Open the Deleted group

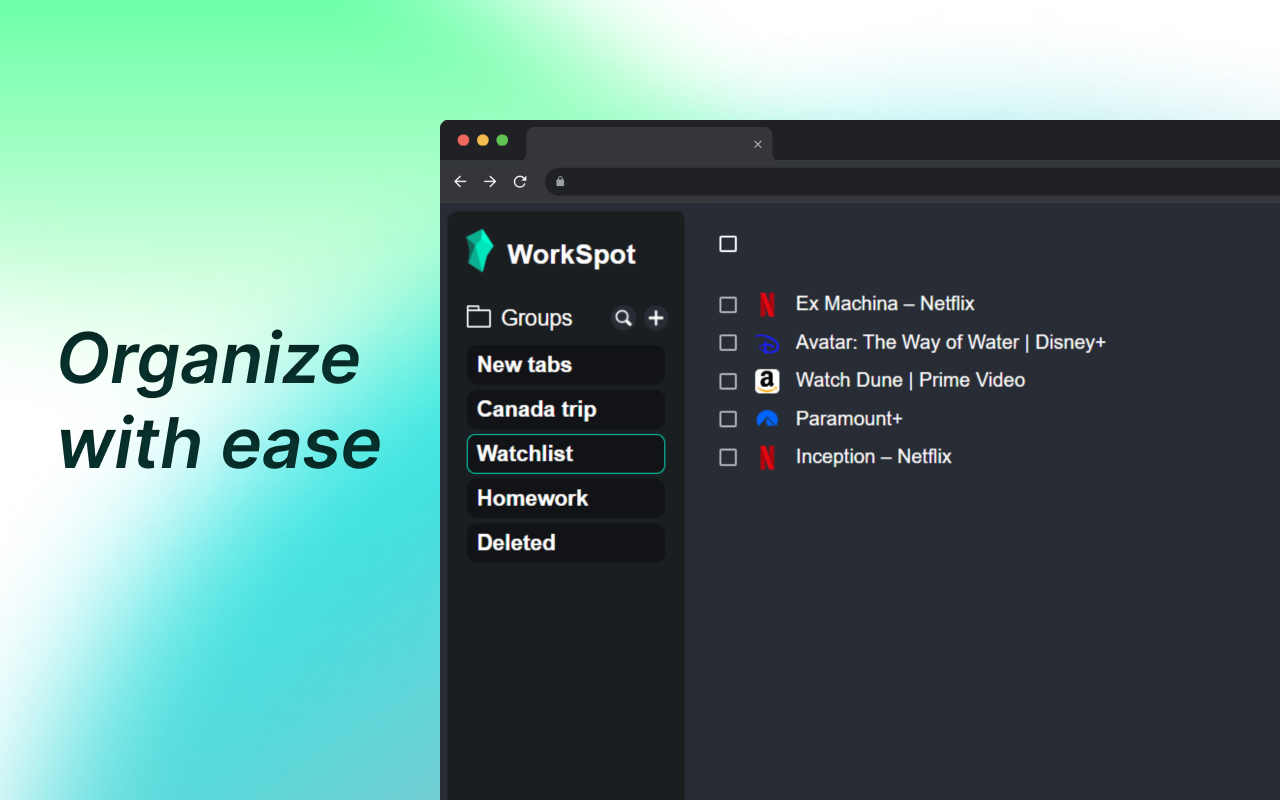566,543
